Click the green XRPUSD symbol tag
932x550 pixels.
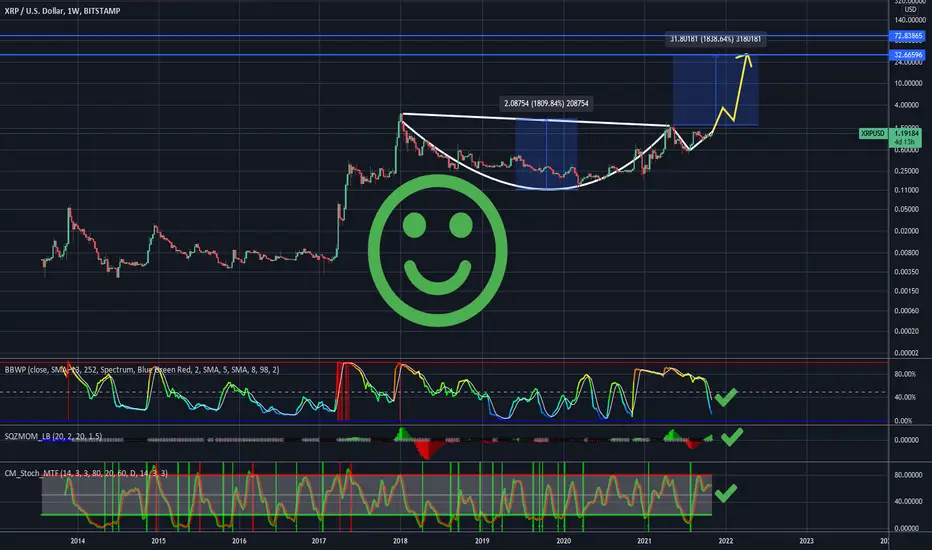pyautogui.click(x=873, y=134)
